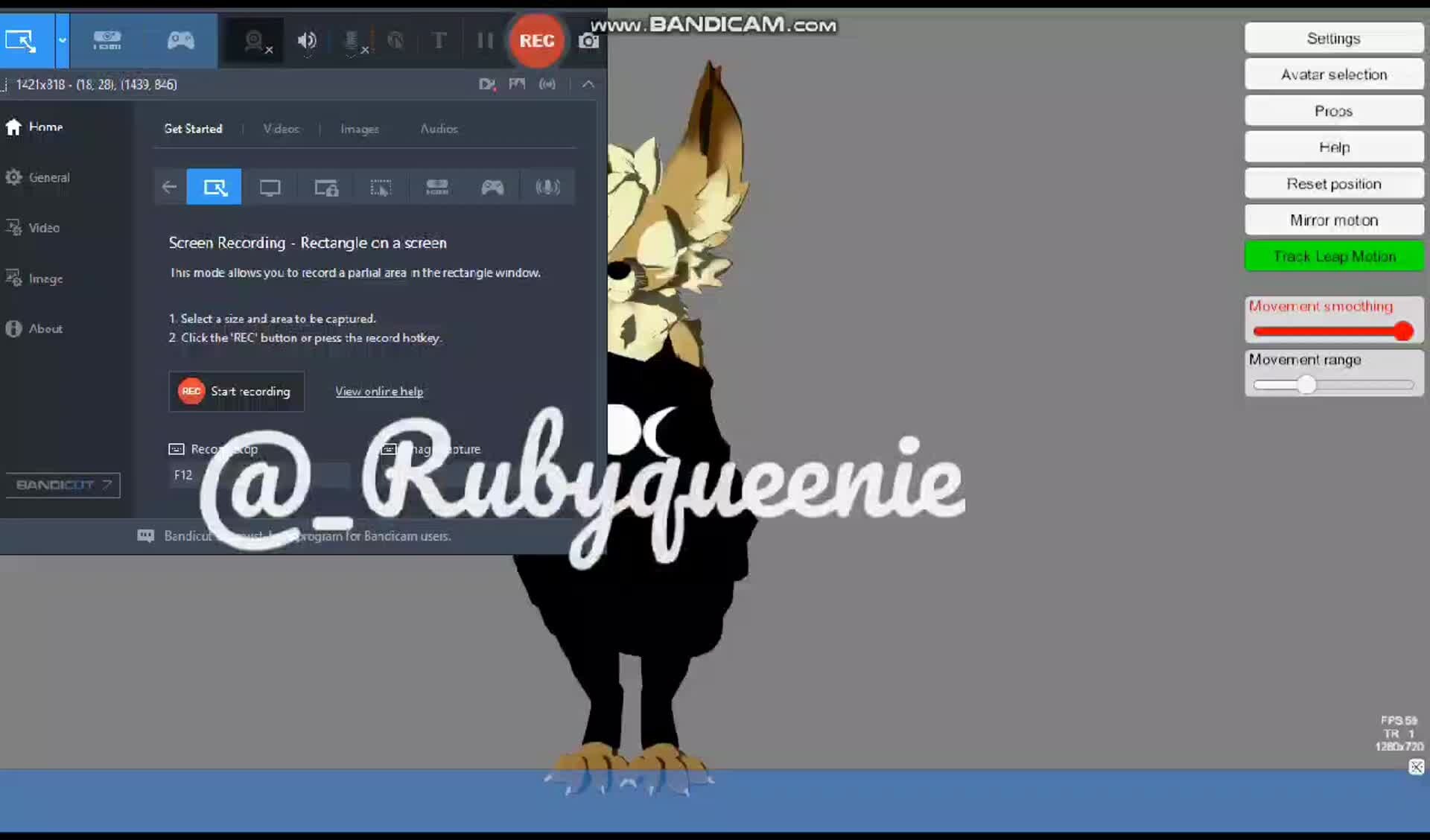
Task: Collapse the panel with the chevron arrow
Action: [588, 84]
